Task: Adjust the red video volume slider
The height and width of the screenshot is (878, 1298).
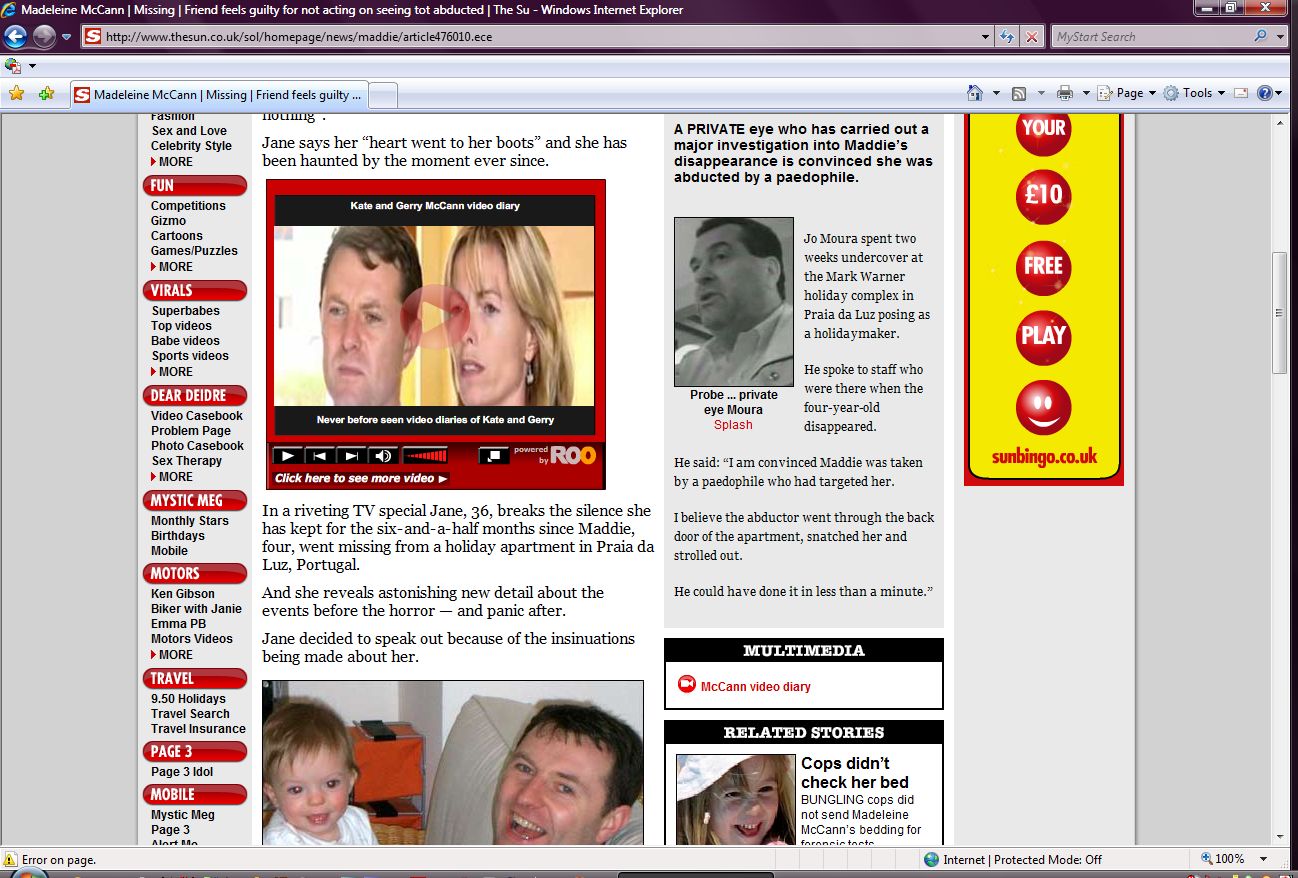Action: coord(425,456)
